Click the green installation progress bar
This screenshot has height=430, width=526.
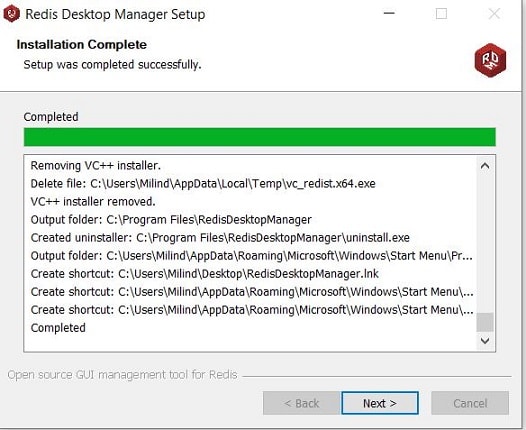260,137
